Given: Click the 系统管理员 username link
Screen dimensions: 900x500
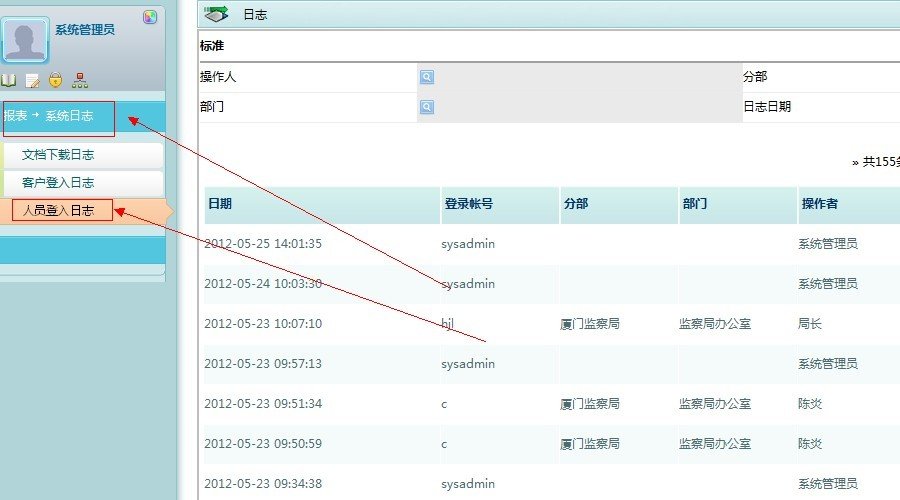Looking at the screenshot, I should (x=85, y=30).
